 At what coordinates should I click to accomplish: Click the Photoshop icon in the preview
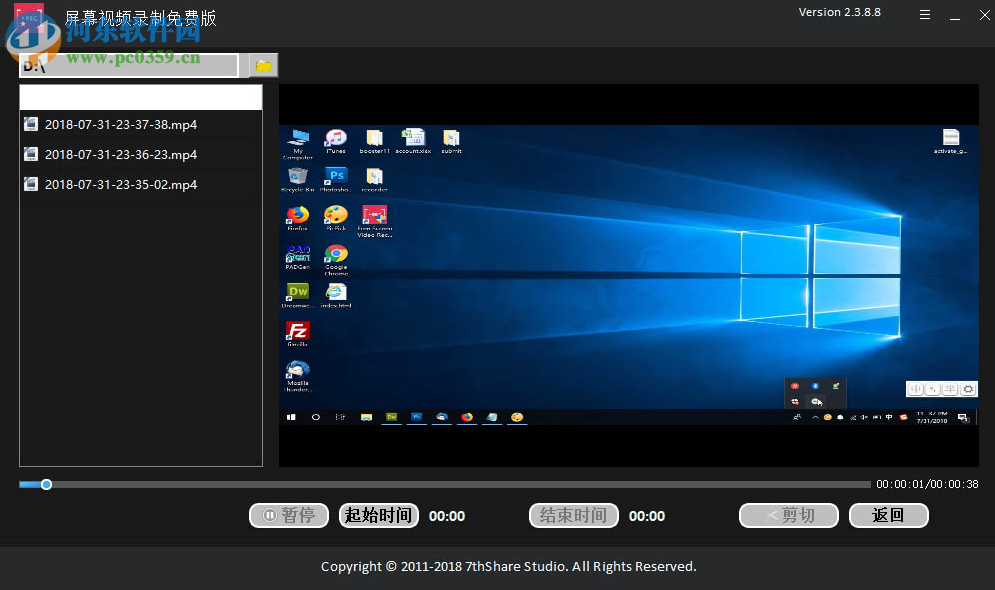[336, 176]
